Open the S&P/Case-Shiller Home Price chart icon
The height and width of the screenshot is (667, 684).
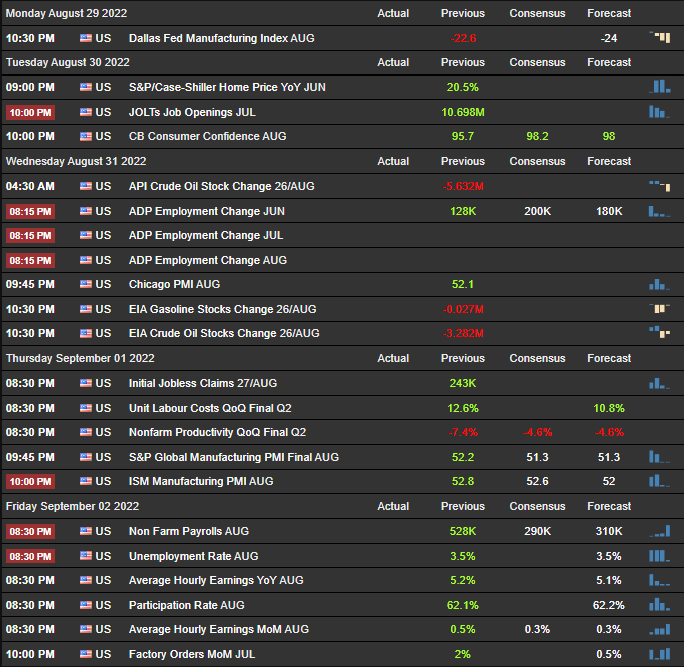(660, 86)
